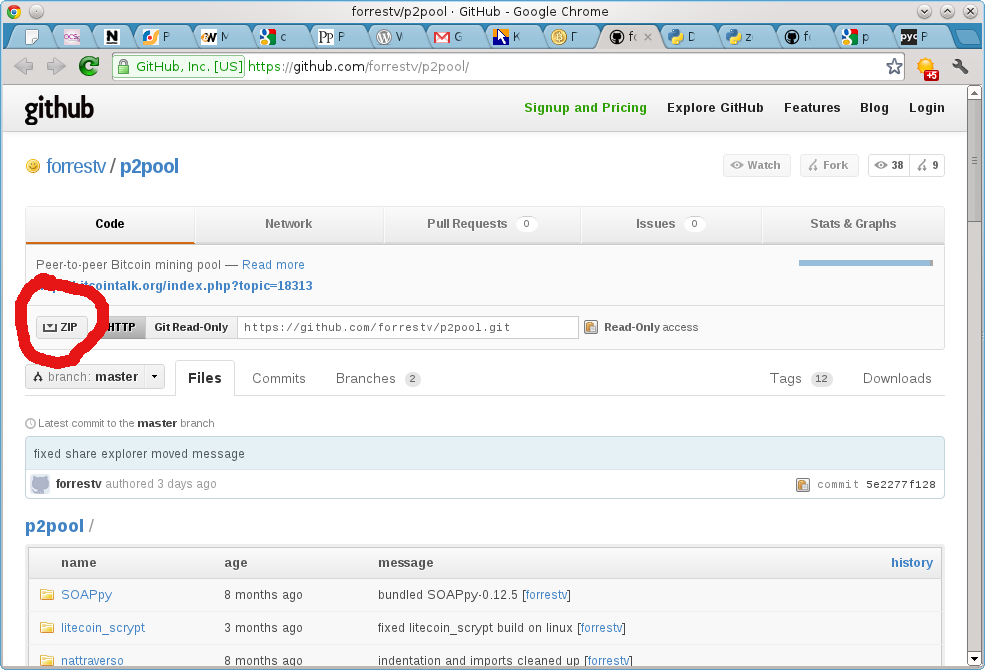Image resolution: width=985 pixels, height=670 pixels.
Task: Open the bitcointalk.org topic=18313 link
Action: click(174, 286)
